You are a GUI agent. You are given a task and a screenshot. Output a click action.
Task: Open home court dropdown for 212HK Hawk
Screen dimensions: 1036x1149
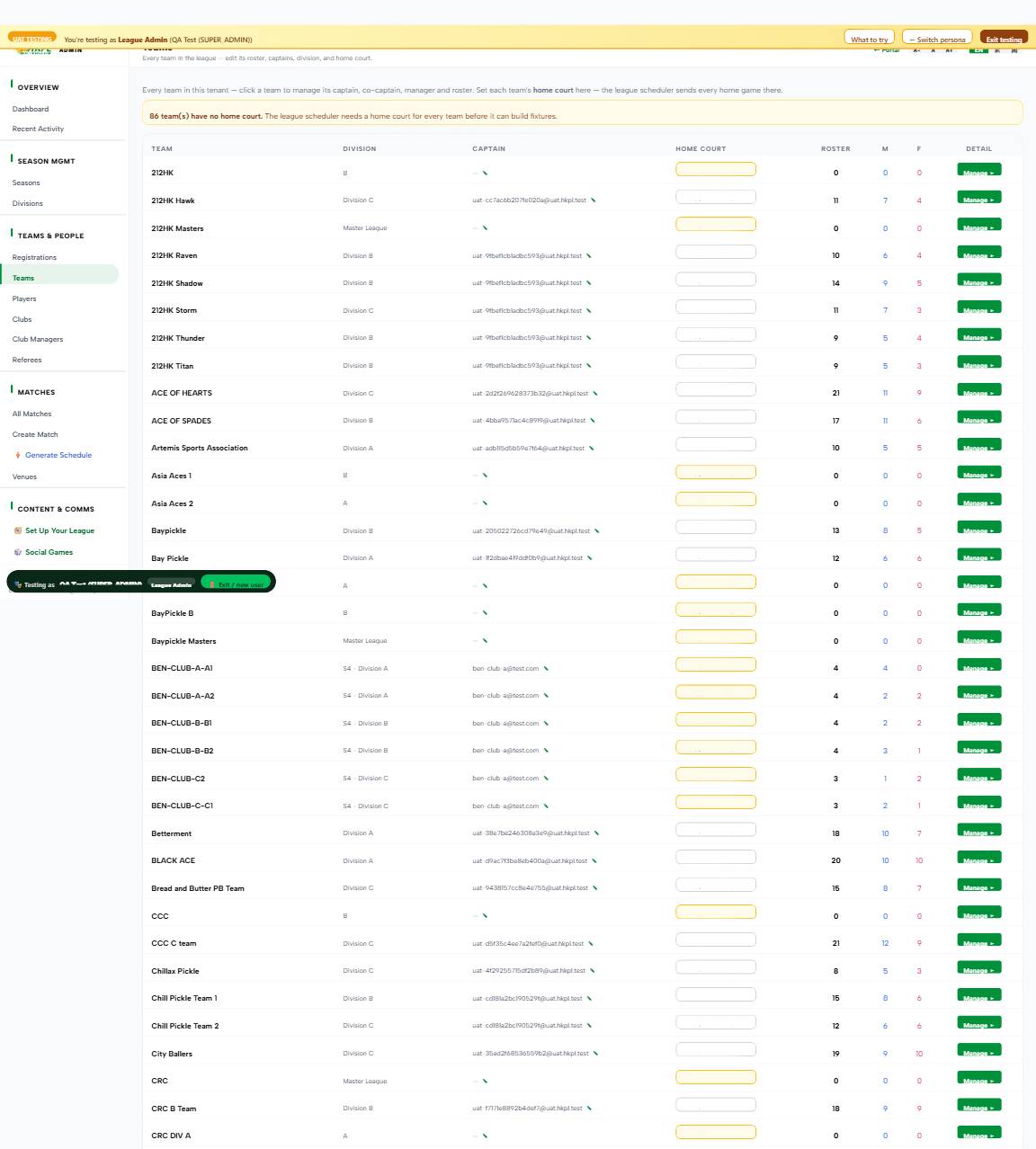tap(716, 197)
